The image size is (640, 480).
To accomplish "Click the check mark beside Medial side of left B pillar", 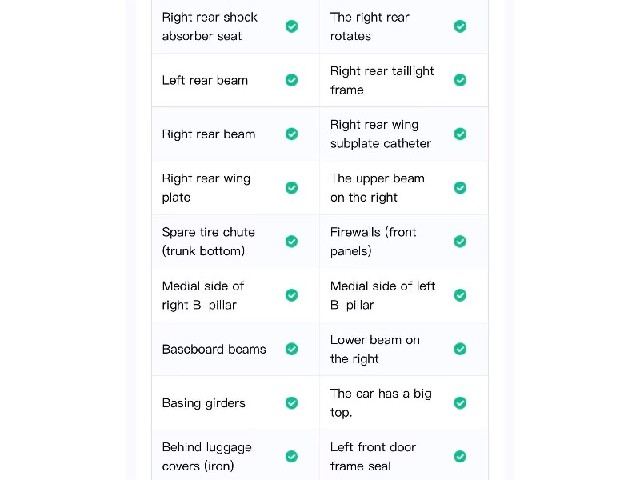I will tap(460, 295).
